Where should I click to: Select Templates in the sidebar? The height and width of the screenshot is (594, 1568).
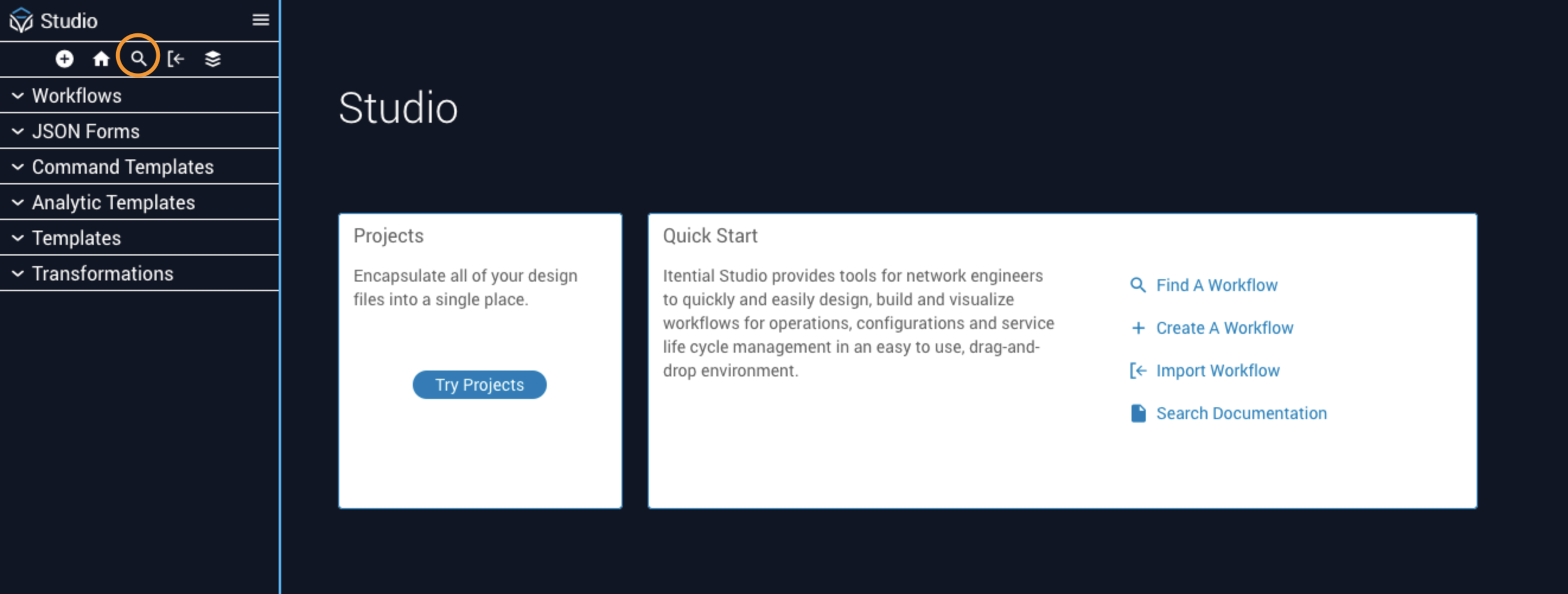pyautogui.click(x=77, y=238)
